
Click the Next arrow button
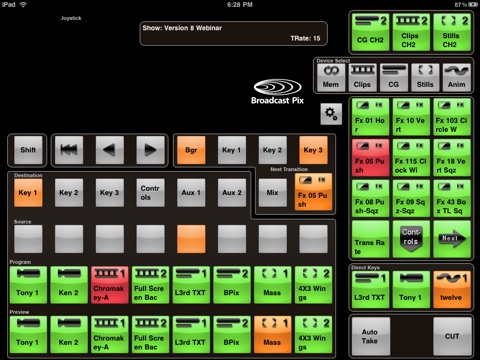(x=452, y=239)
